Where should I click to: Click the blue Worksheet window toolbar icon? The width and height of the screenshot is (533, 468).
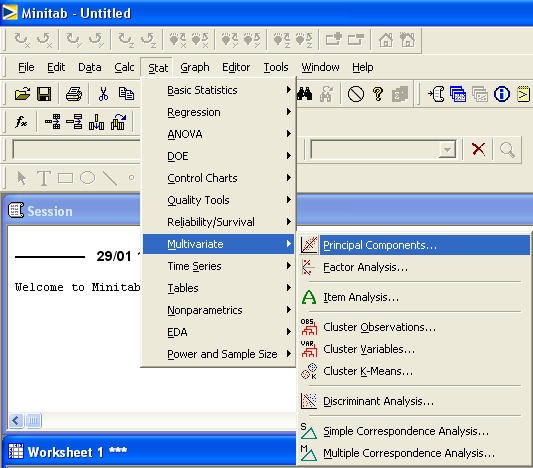coord(458,94)
